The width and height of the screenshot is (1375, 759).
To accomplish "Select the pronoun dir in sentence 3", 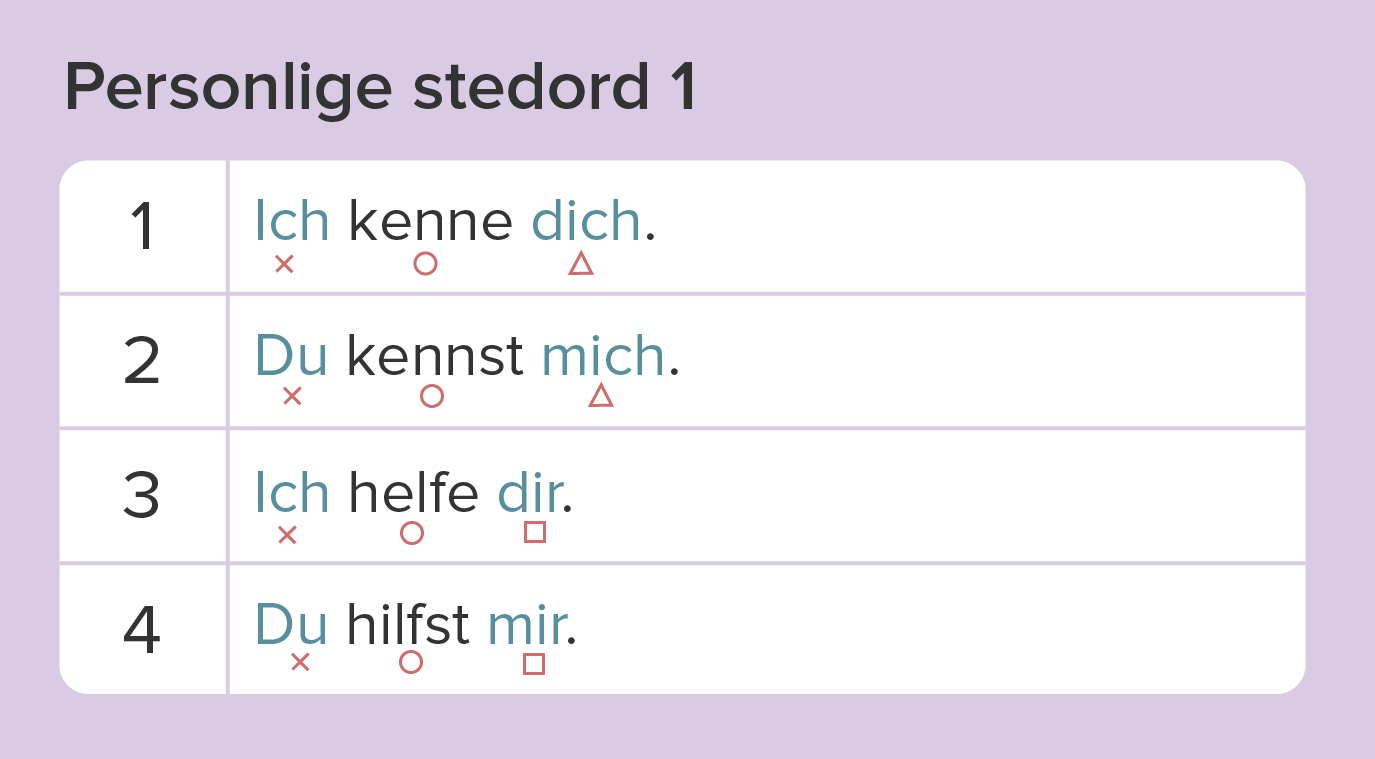I will click(x=530, y=493).
